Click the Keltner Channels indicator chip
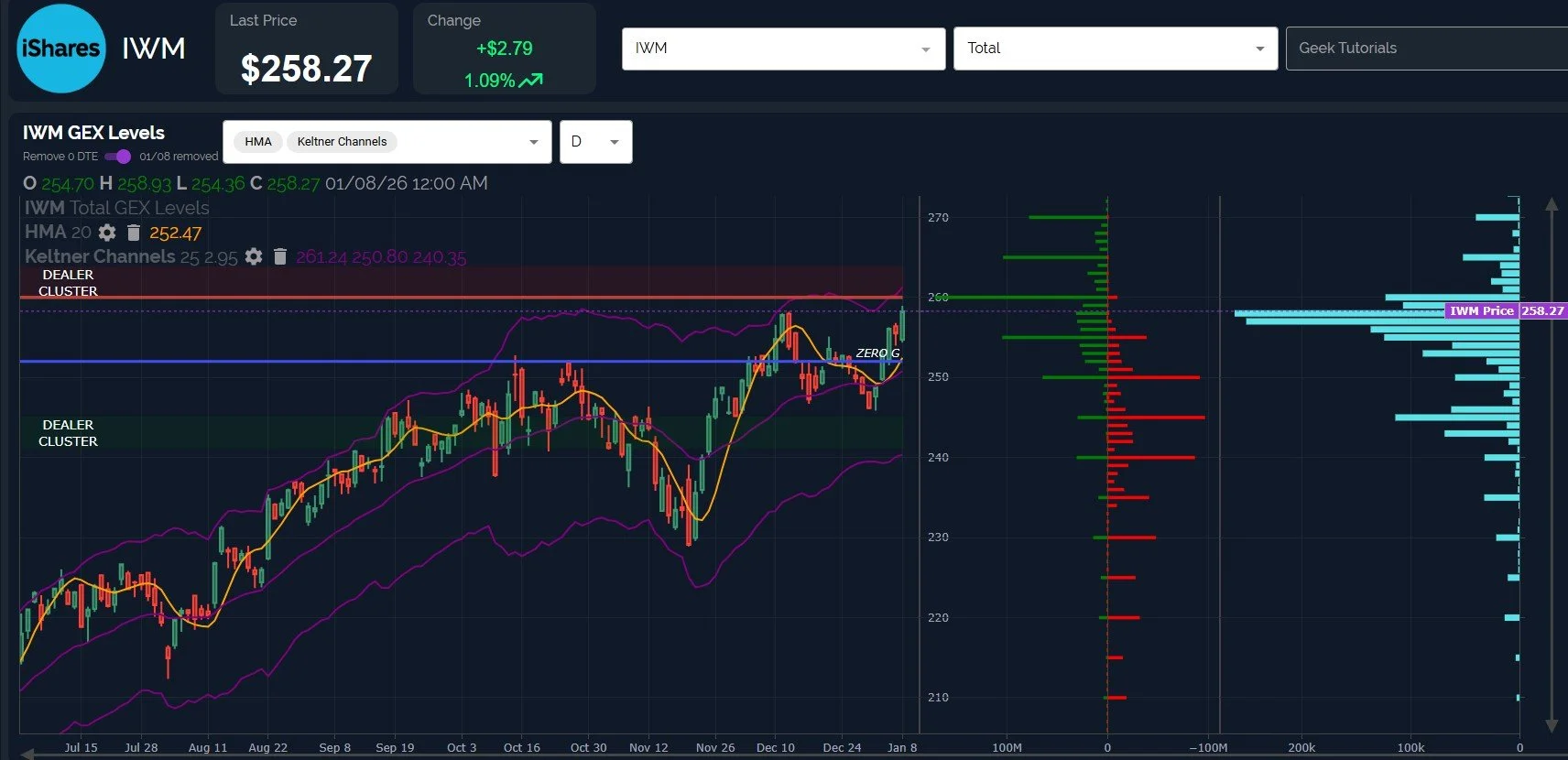This screenshot has width=1568, height=760. coord(342,142)
